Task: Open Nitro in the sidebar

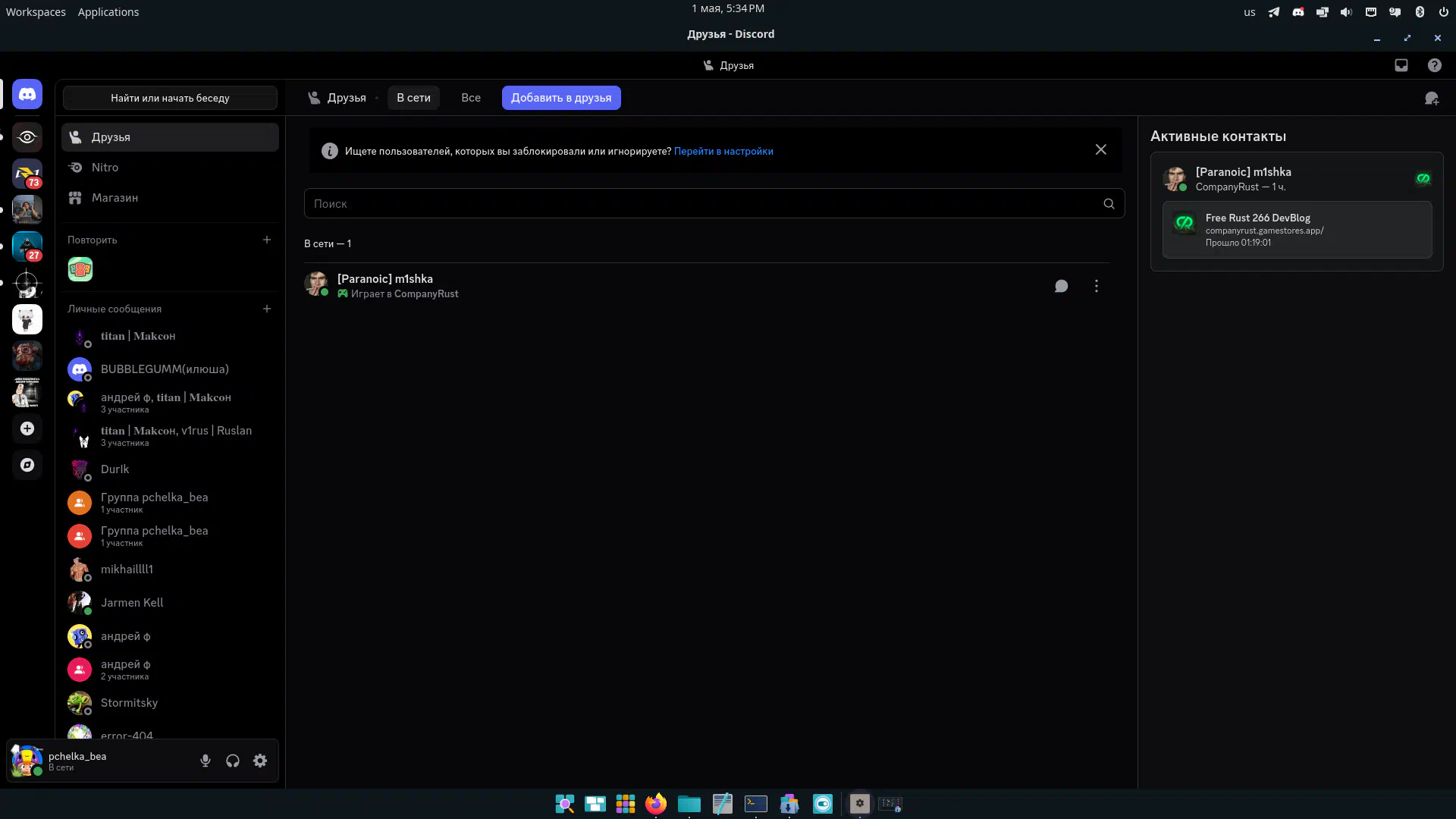Action: (x=170, y=168)
